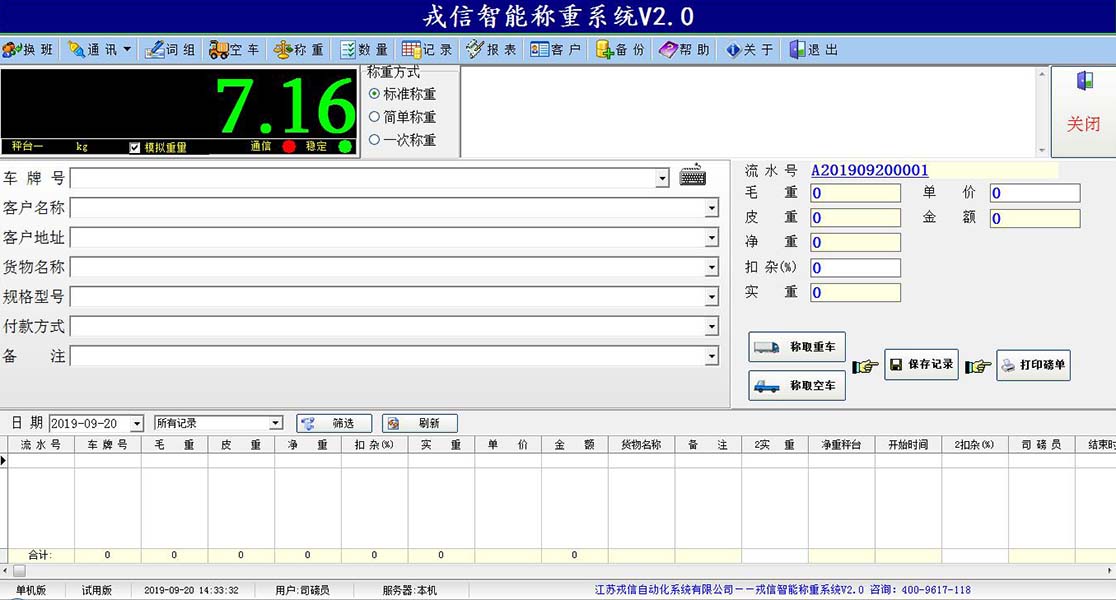Click the 实重 input field
This screenshot has width=1116, height=600.
(856, 293)
